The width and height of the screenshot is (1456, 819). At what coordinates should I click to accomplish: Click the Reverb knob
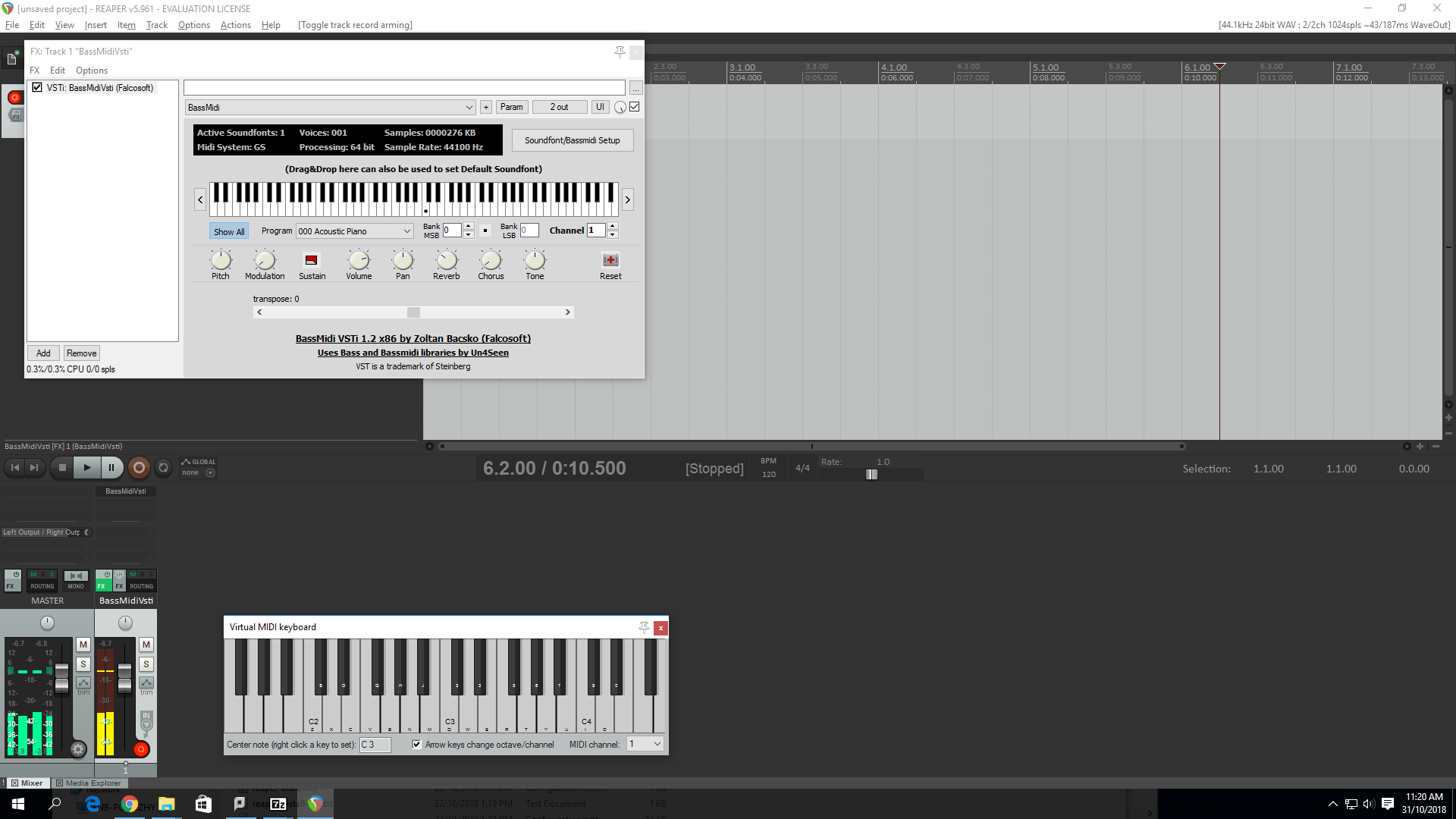[447, 260]
